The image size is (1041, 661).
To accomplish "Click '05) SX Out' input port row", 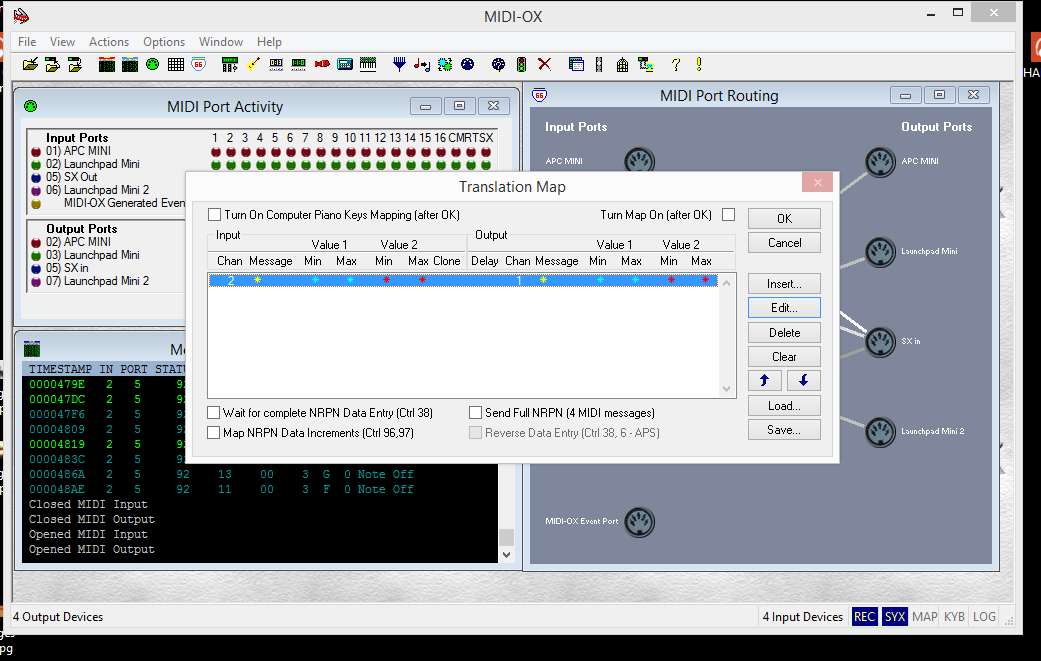I will point(72,177).
